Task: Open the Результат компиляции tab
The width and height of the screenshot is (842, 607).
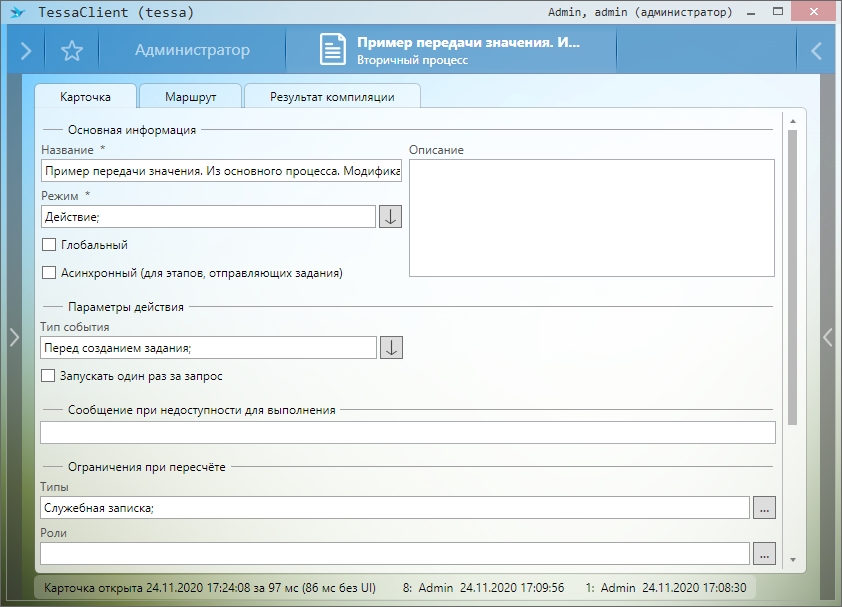Action: coord(332,97)
